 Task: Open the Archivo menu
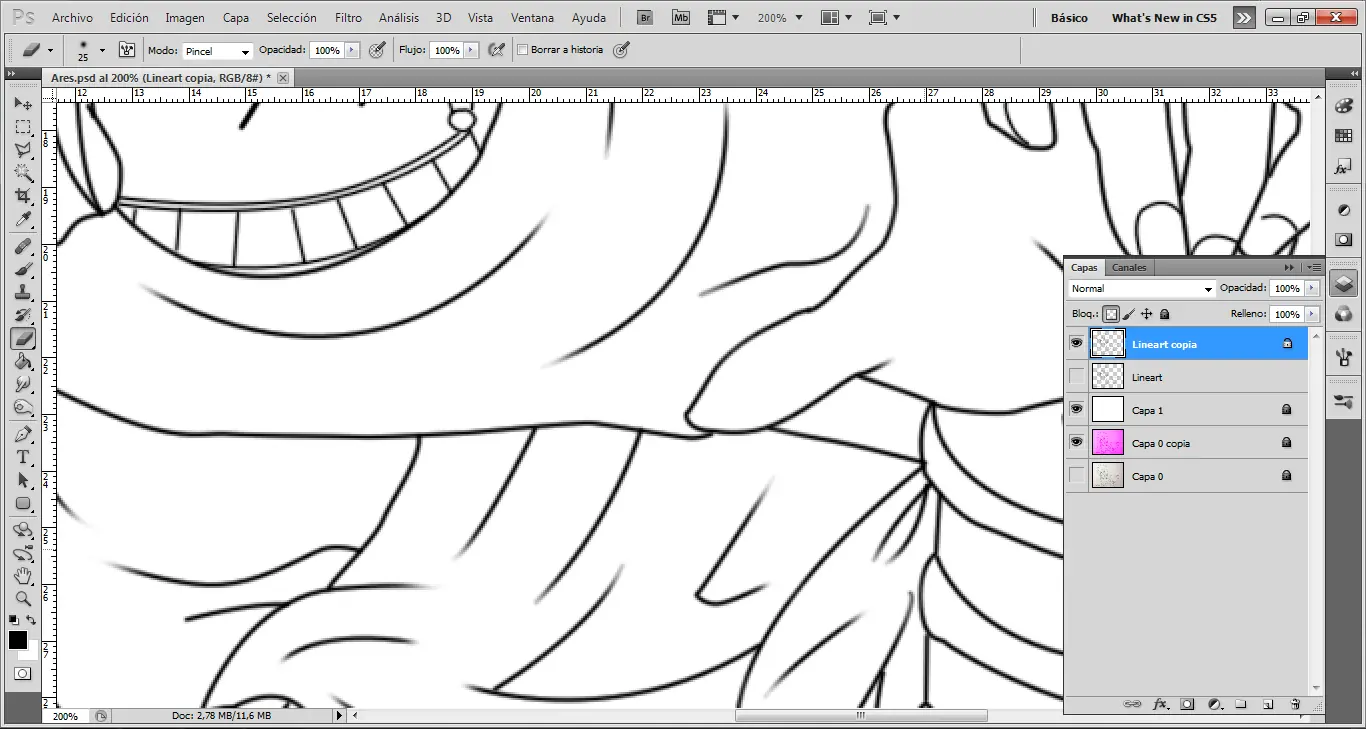point(72,18)
